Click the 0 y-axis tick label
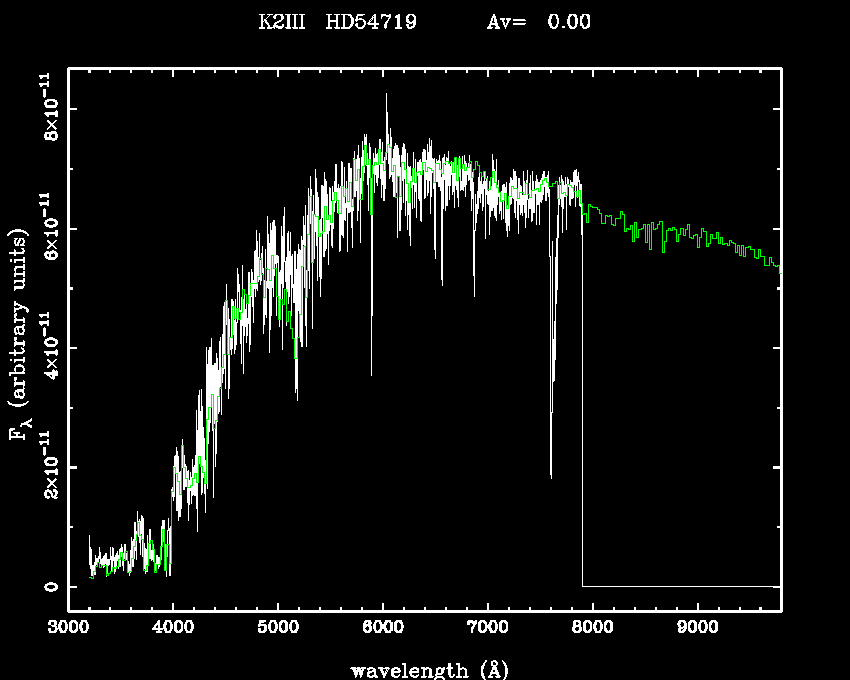 click(x=50, y=587)
